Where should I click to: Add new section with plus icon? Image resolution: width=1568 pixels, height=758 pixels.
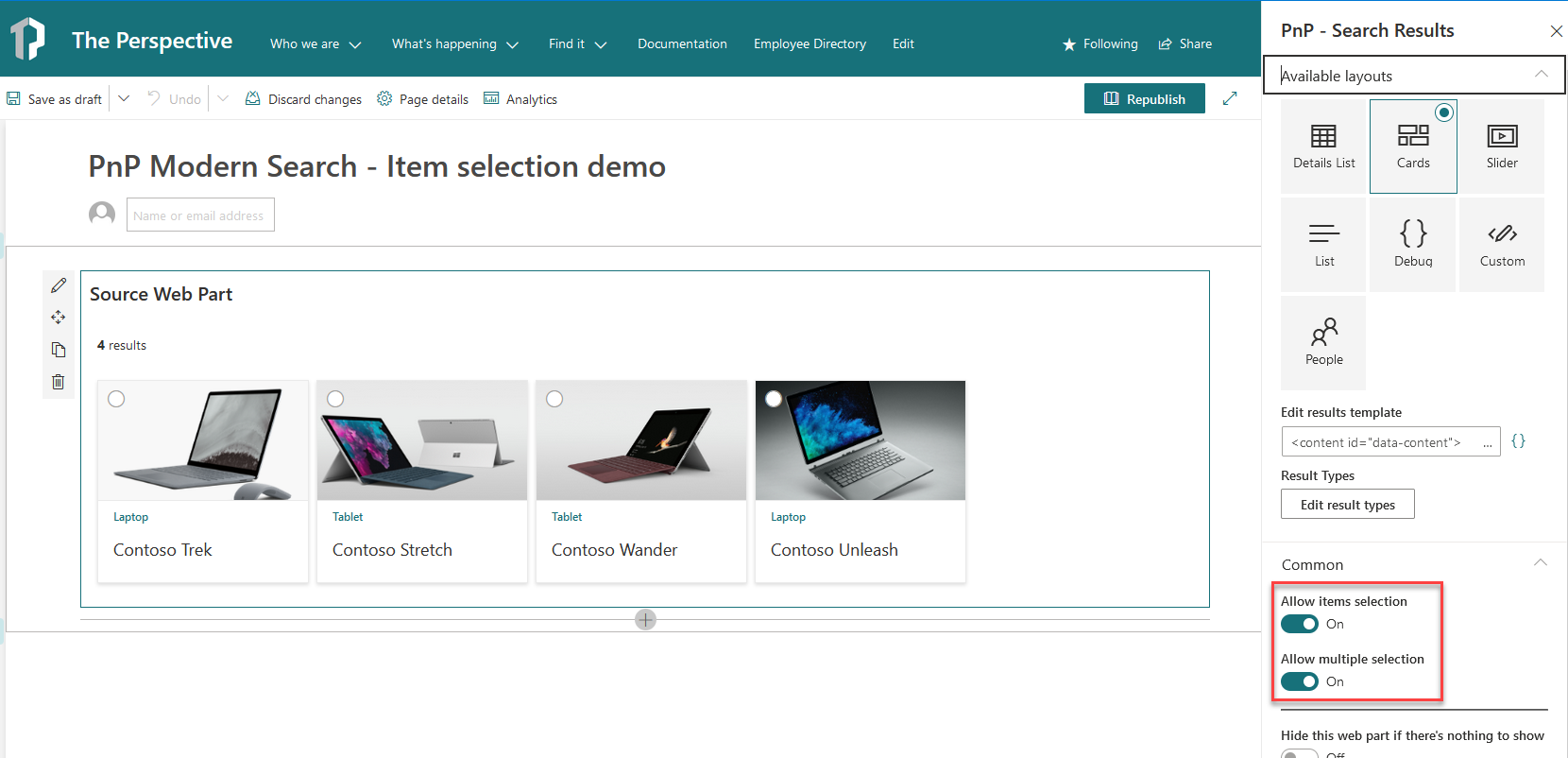point(645,620)
